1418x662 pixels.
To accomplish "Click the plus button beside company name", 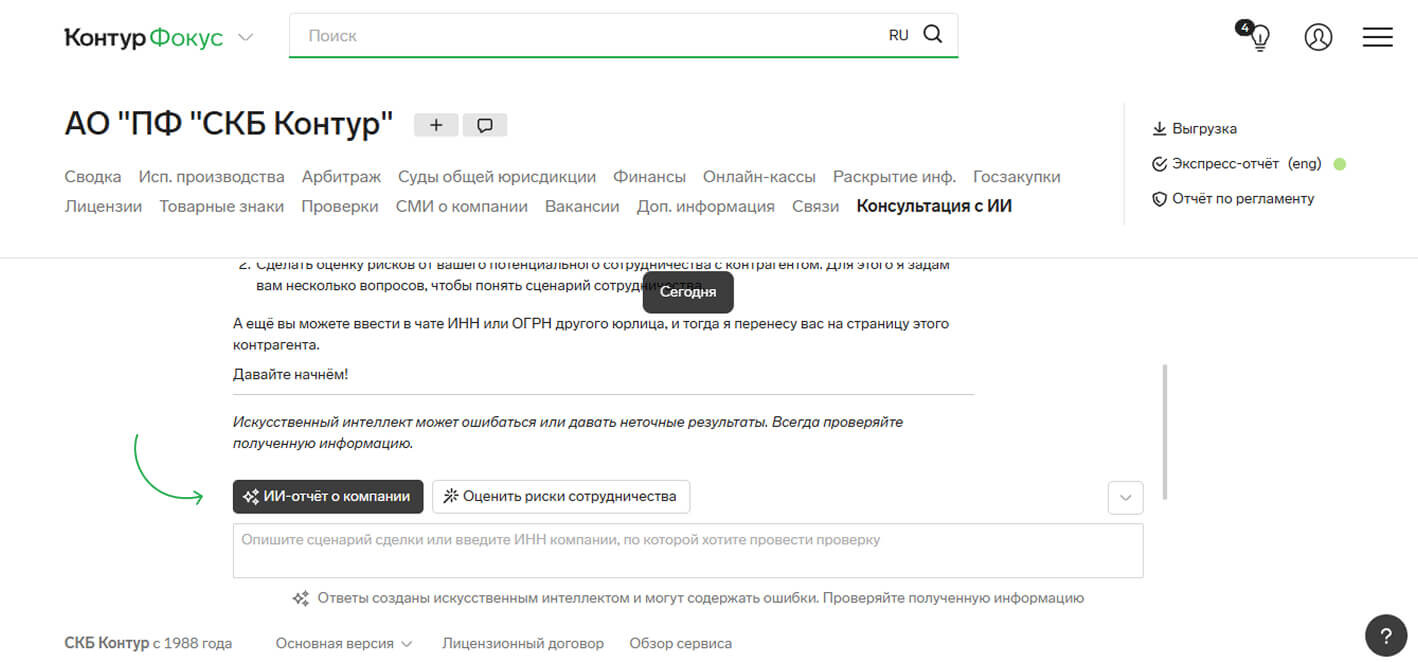I will pos(435,125).
